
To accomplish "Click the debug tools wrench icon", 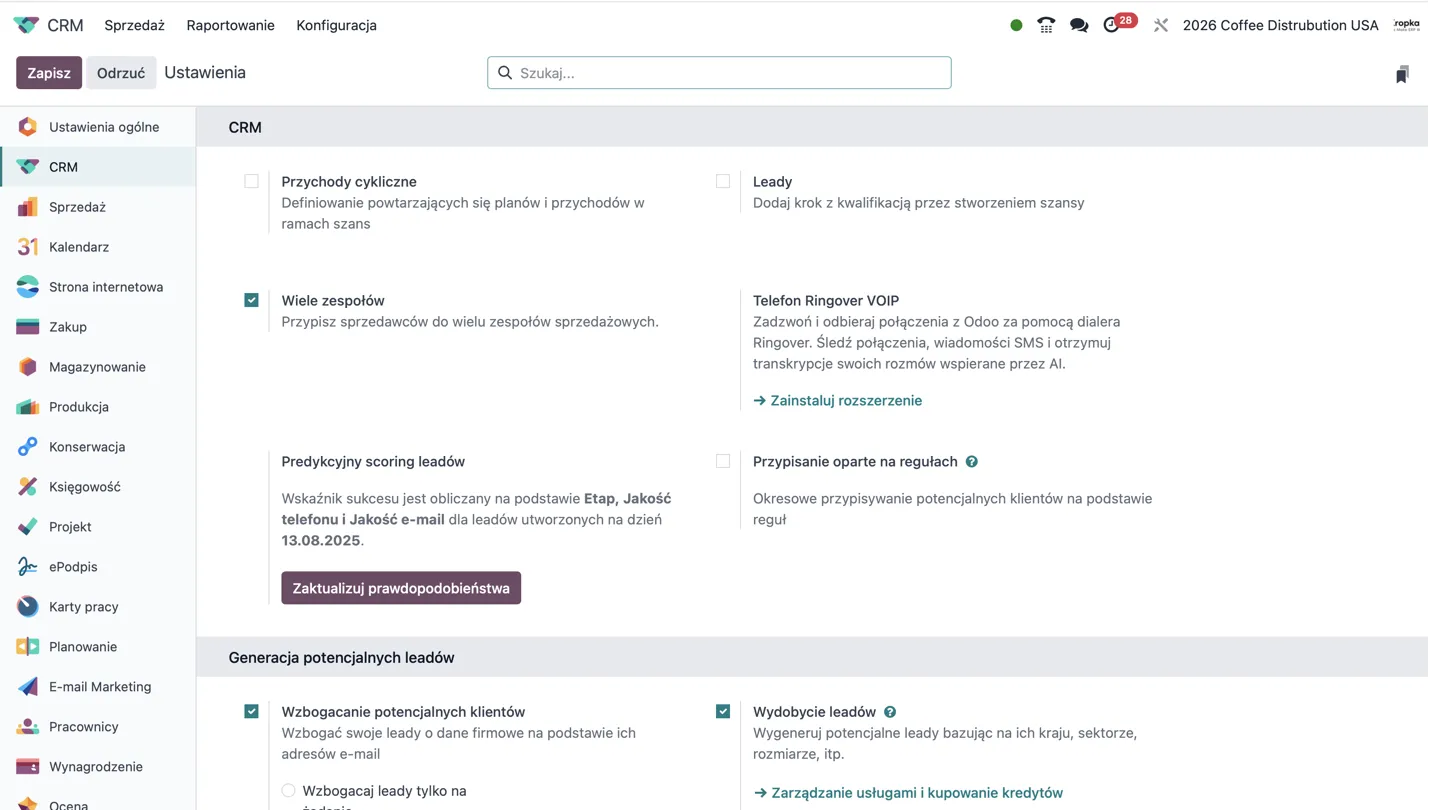I will coord(1160,25).
